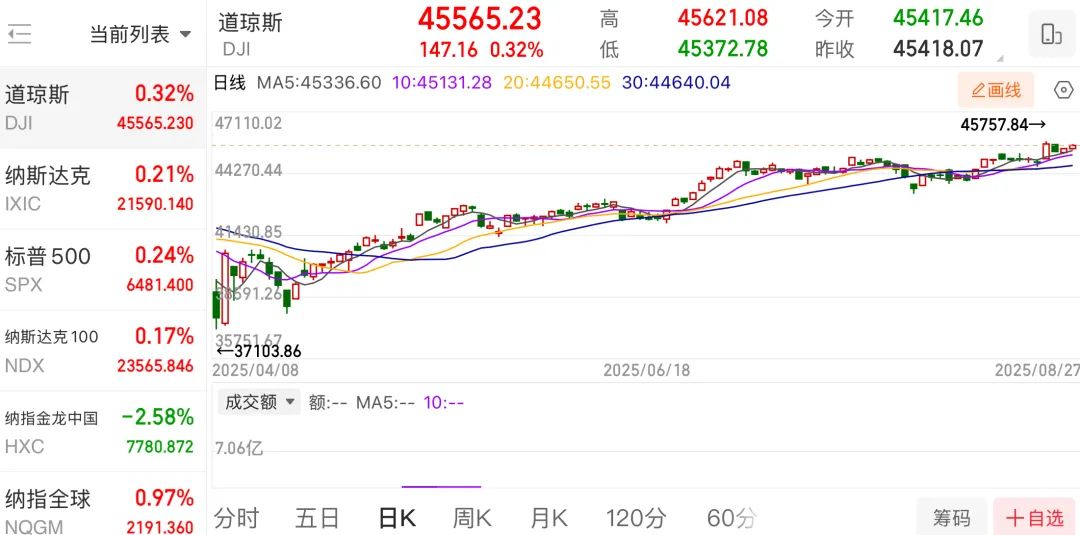Click the 0.97% change for 纳指全球
The image size is (1080, 535).
[164, 497]
